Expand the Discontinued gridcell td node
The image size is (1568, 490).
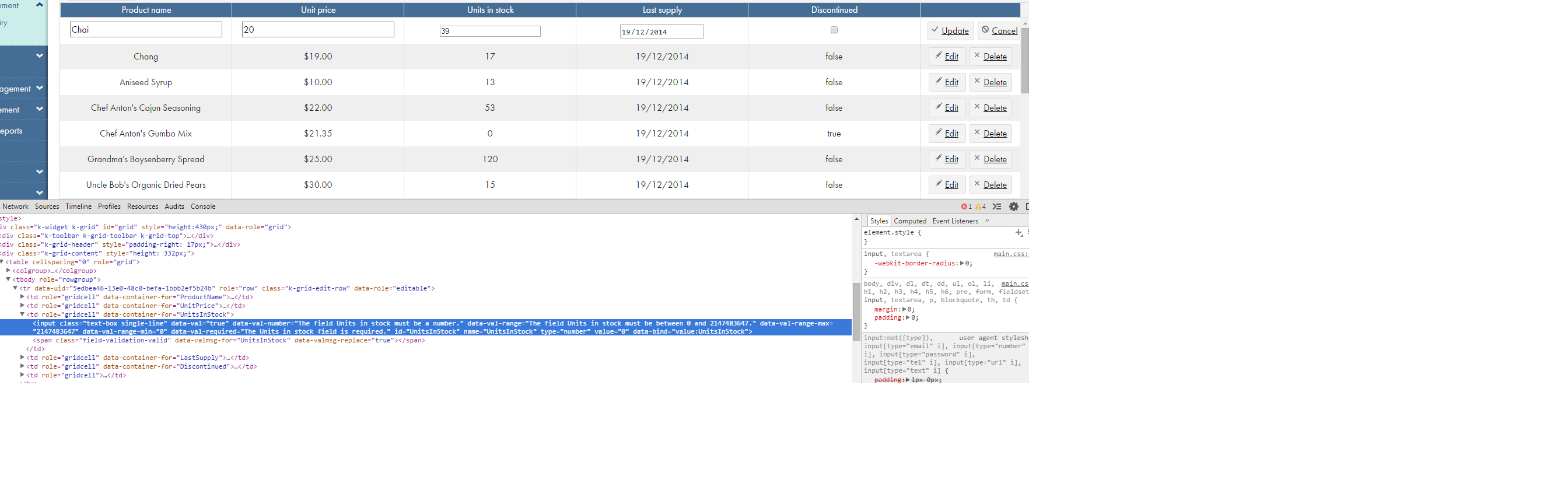point(23,366)
